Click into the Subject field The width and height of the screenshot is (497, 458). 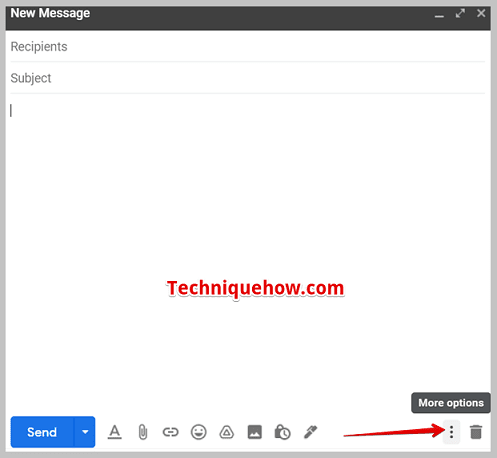[x=247, y=78]
